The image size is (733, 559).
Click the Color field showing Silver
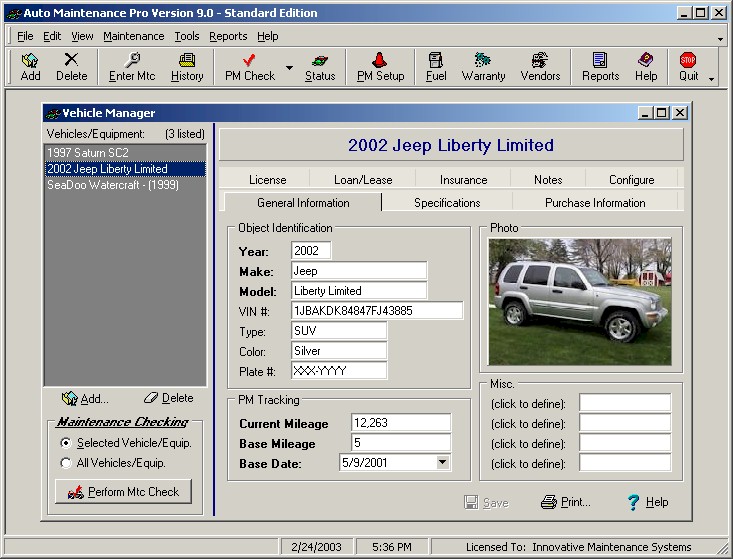[x=339, y=351]
